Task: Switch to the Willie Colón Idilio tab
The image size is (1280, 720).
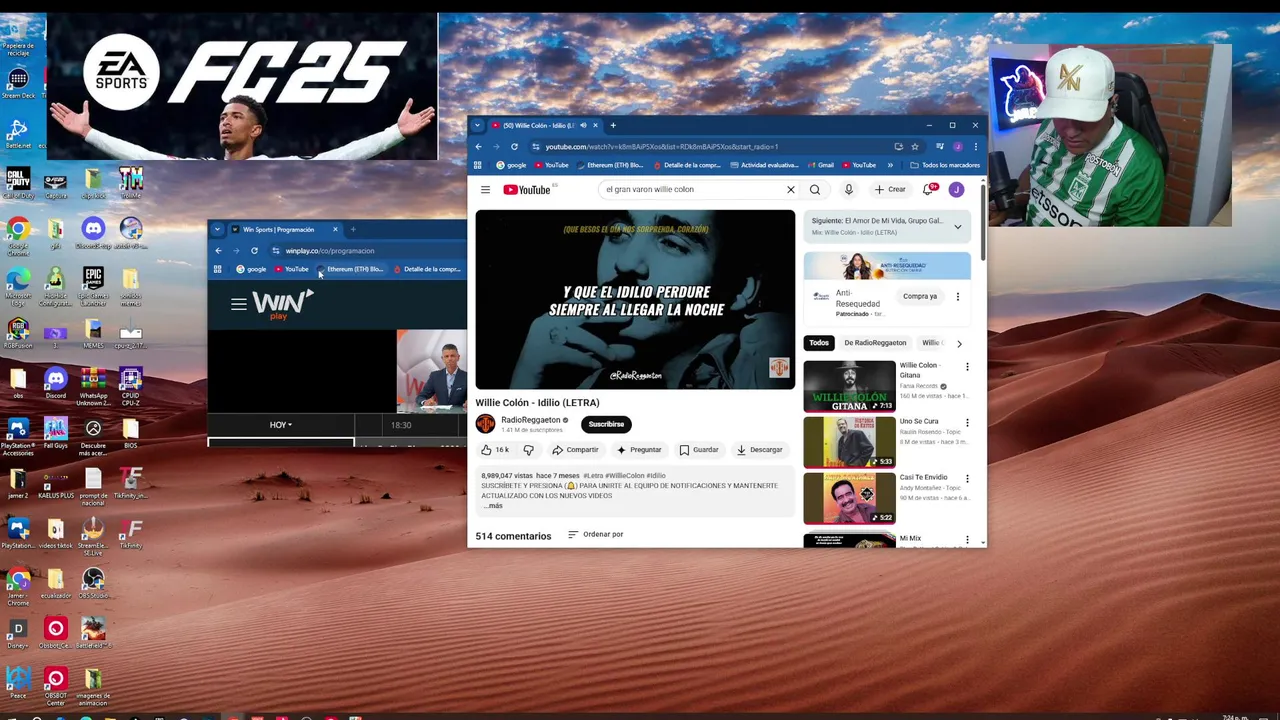Action: pos(538,125)
